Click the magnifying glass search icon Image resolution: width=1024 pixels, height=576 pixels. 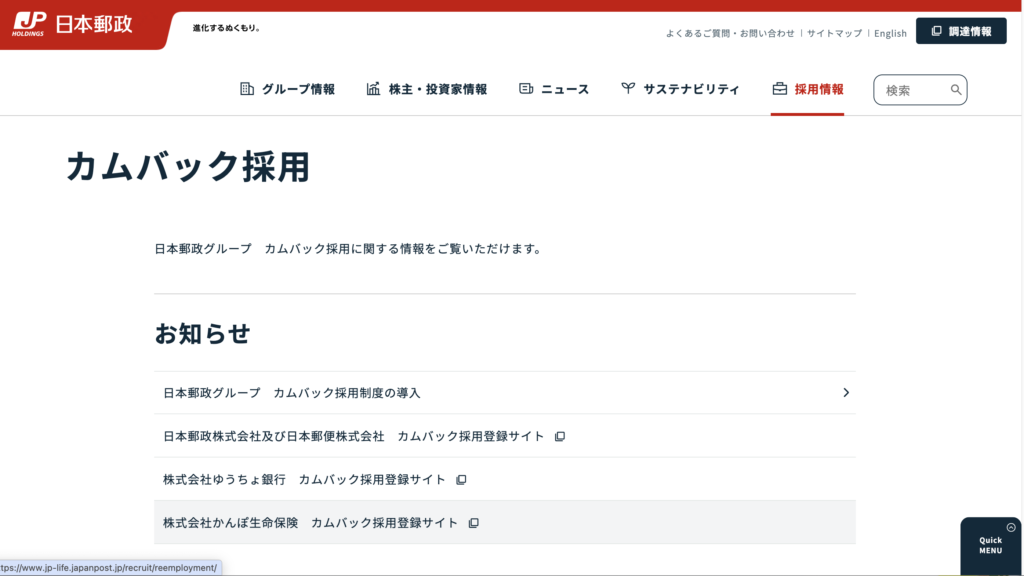tap(955, 90)
